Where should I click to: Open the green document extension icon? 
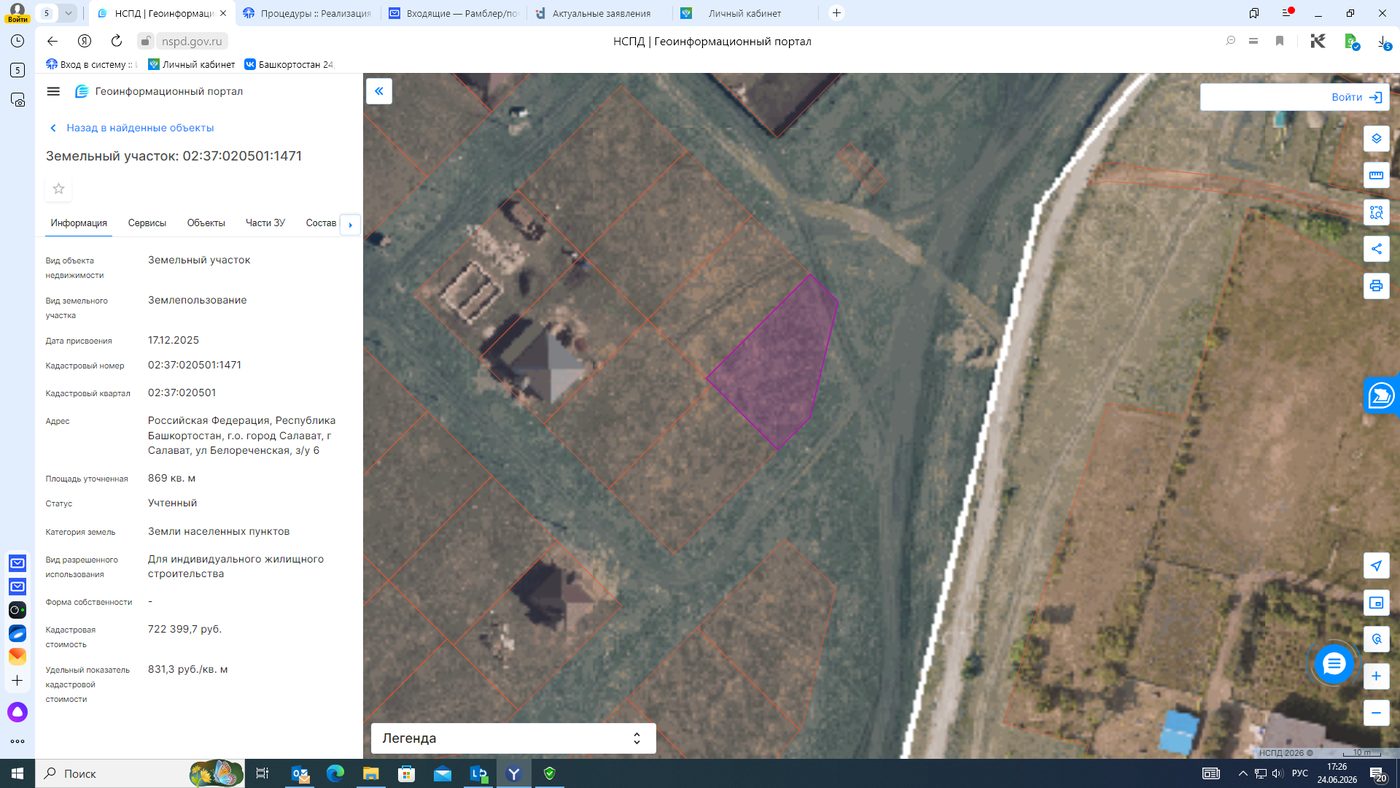pos(1351,42)
